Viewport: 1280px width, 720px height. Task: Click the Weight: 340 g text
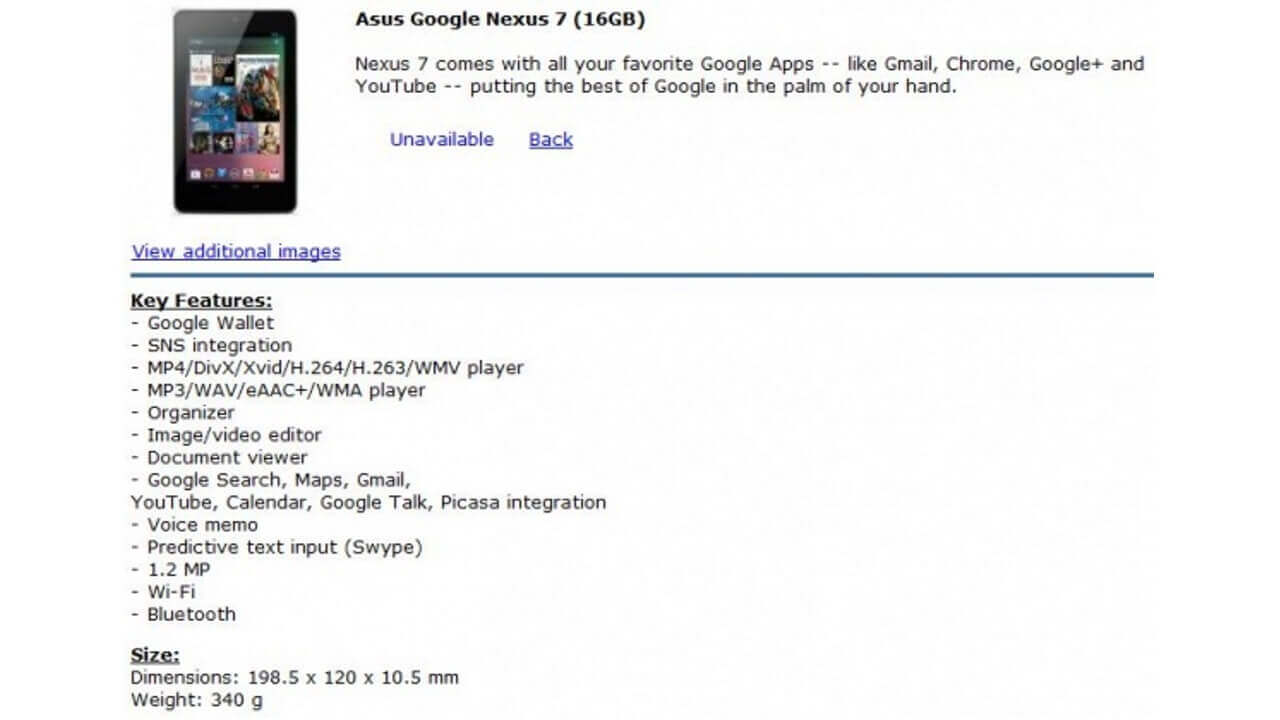click(197, 700)
